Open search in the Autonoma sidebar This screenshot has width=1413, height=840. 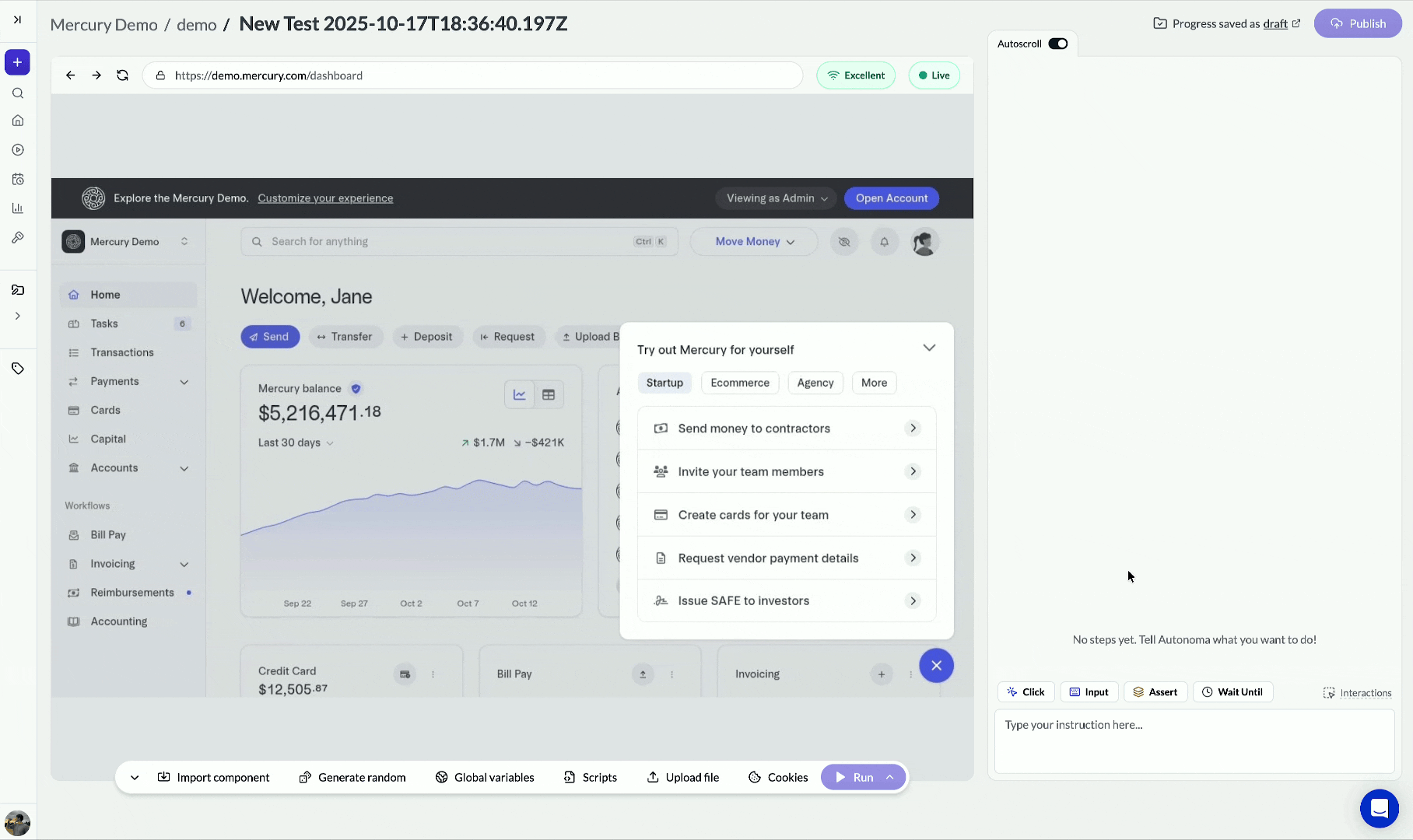17,93
